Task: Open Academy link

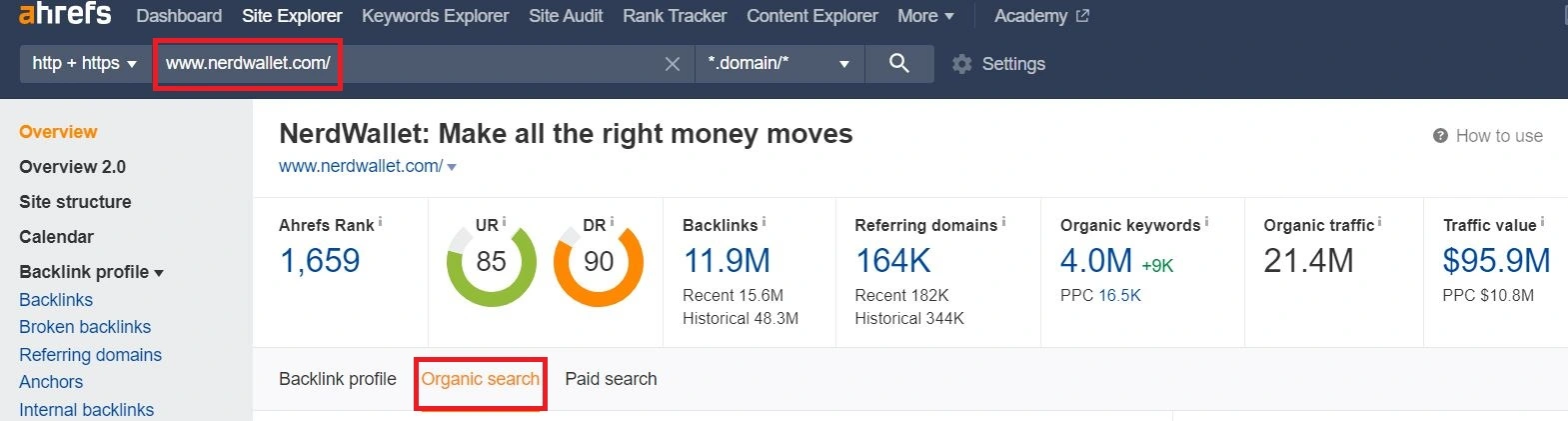Action: point(1030,16)
